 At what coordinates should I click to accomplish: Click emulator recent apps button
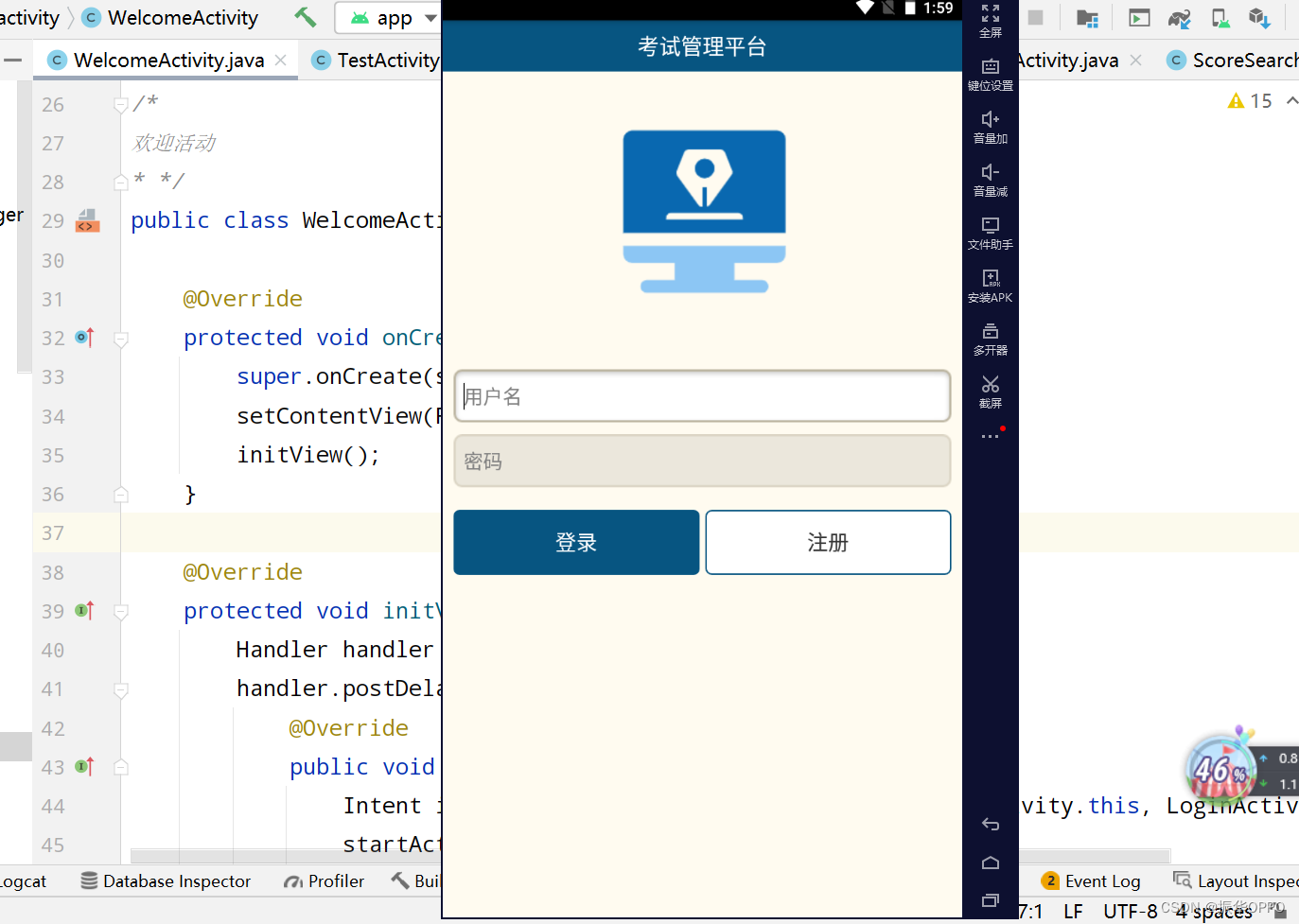pos(991,900)
